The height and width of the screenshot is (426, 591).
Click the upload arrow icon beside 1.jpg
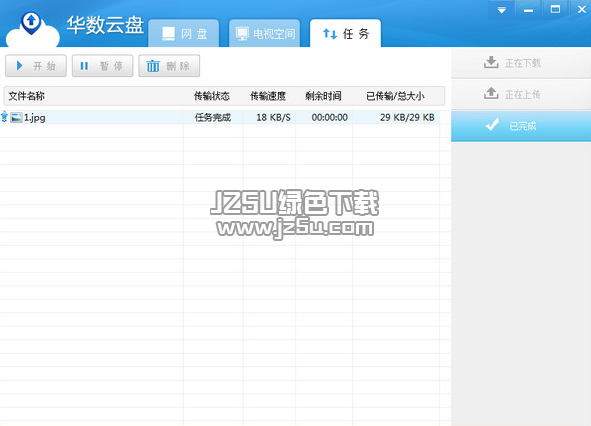tap(4, 117)
